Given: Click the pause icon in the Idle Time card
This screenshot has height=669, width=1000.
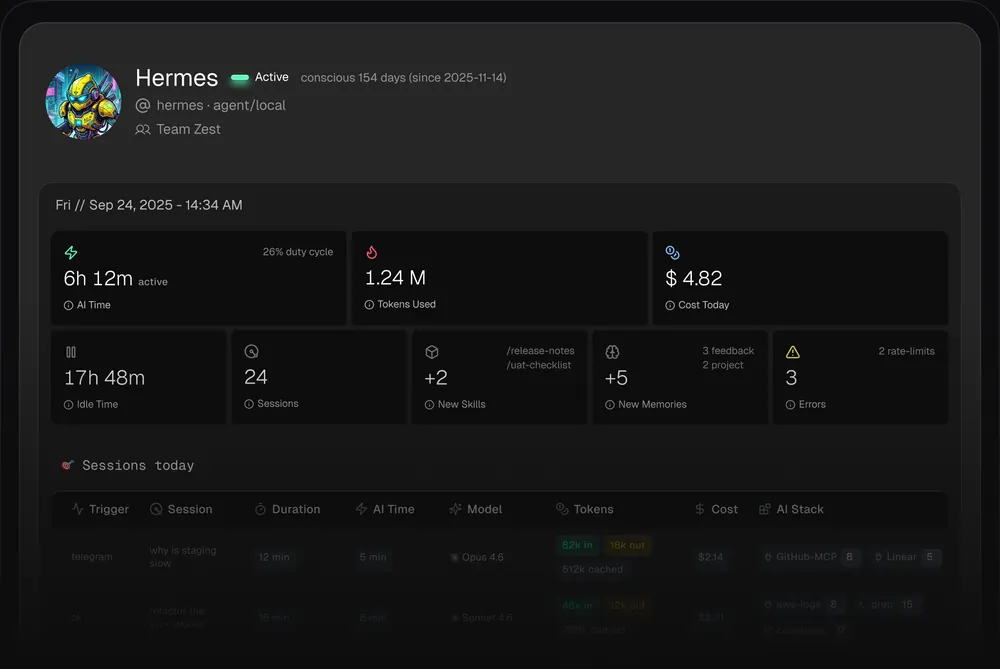Looking at the screenshot, I should 71,352.
